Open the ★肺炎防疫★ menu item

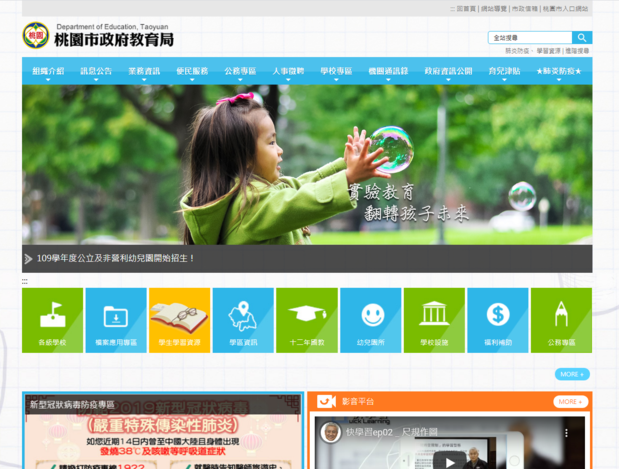pos(559,71)
